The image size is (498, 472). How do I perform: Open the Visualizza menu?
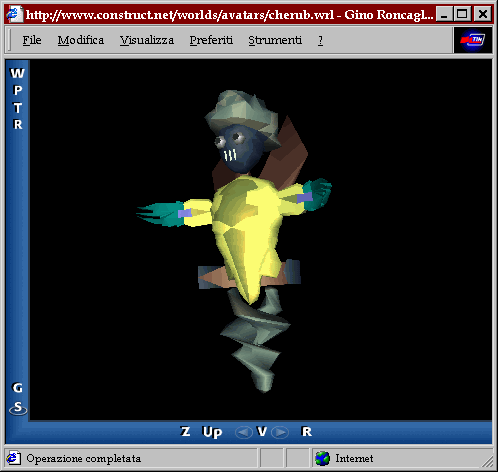[x=147, y=40]
